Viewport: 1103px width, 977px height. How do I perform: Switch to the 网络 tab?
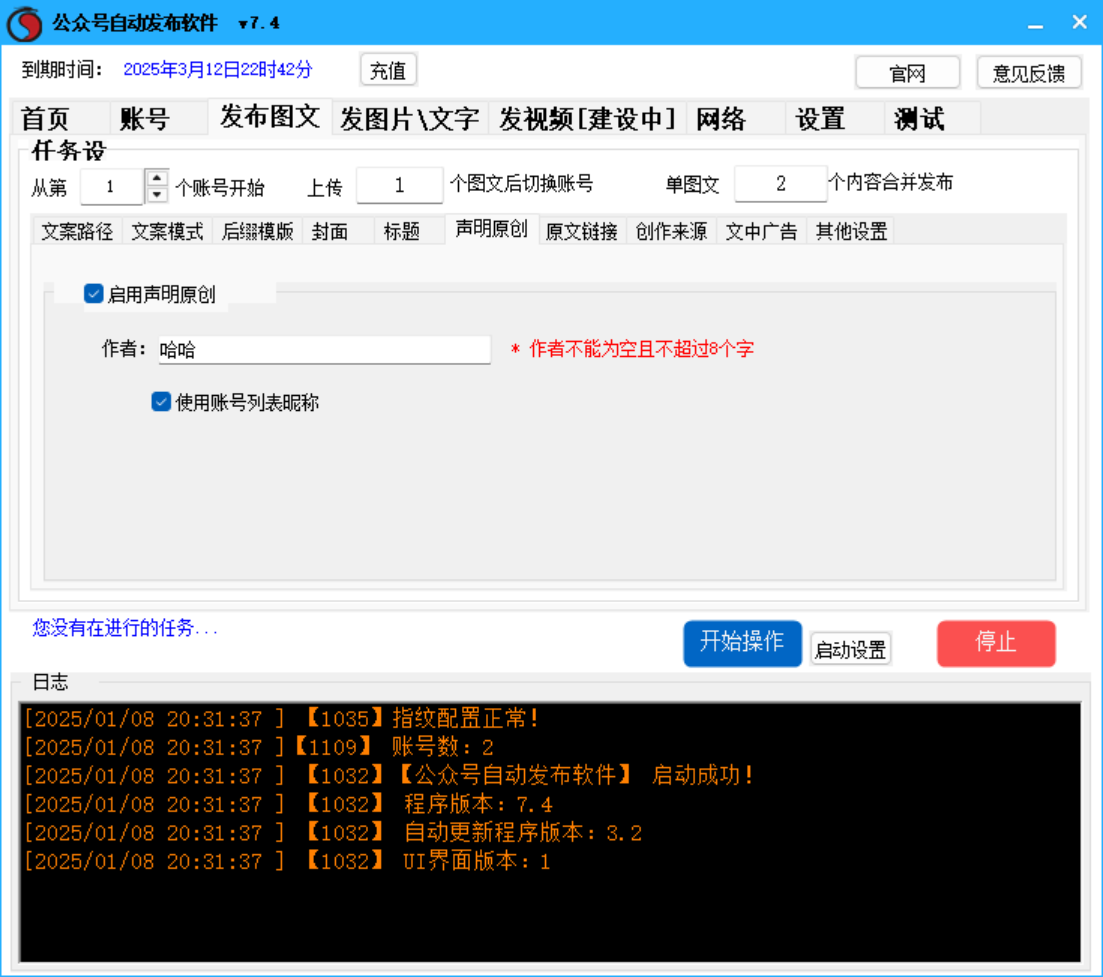coord(737,118)
